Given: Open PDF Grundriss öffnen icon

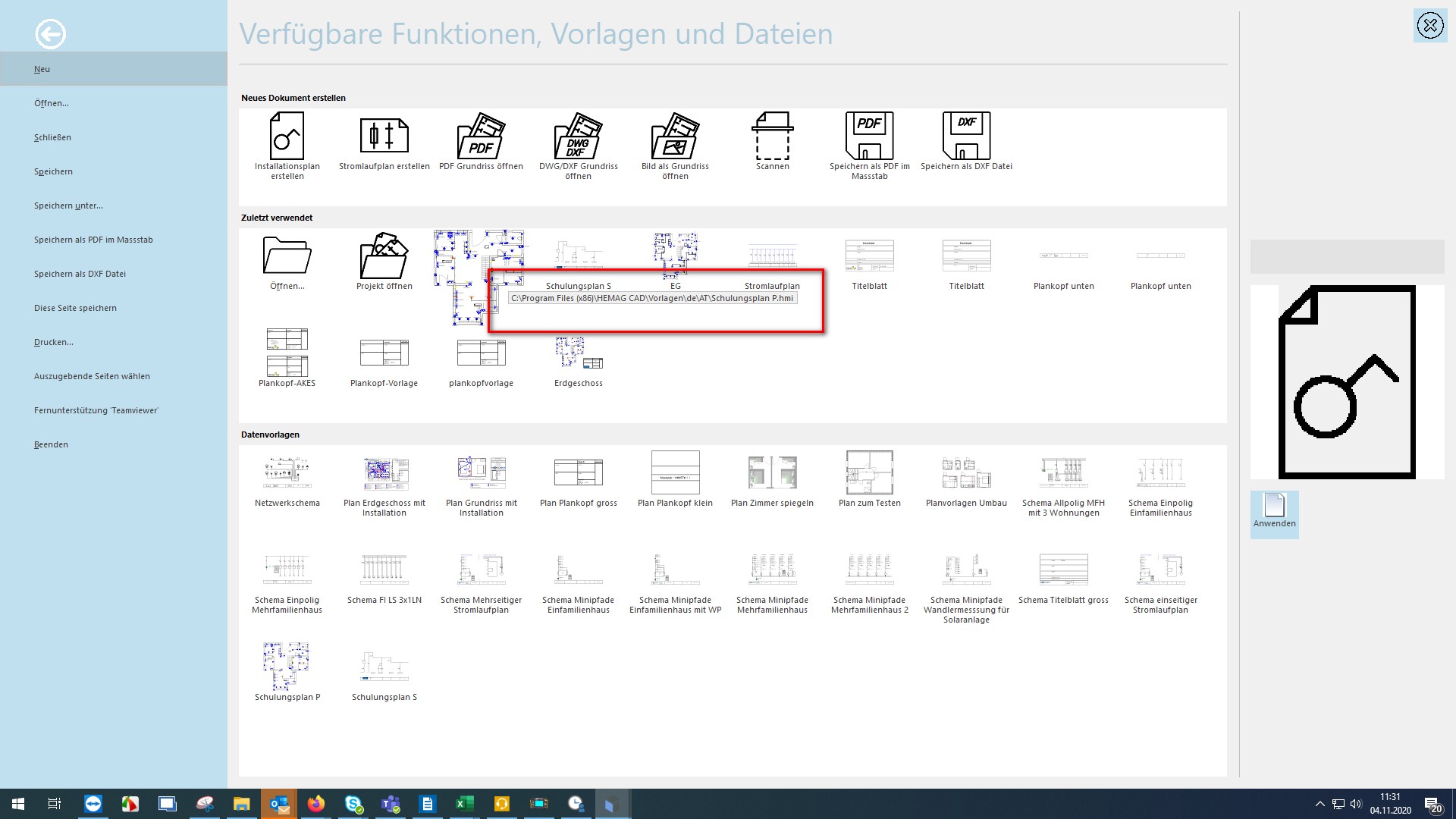Looking at the screenshot, I should (481, 136).
